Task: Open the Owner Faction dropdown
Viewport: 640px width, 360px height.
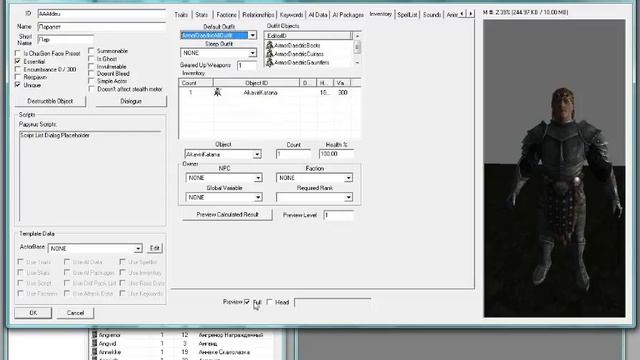Action: tap(348, 178)
